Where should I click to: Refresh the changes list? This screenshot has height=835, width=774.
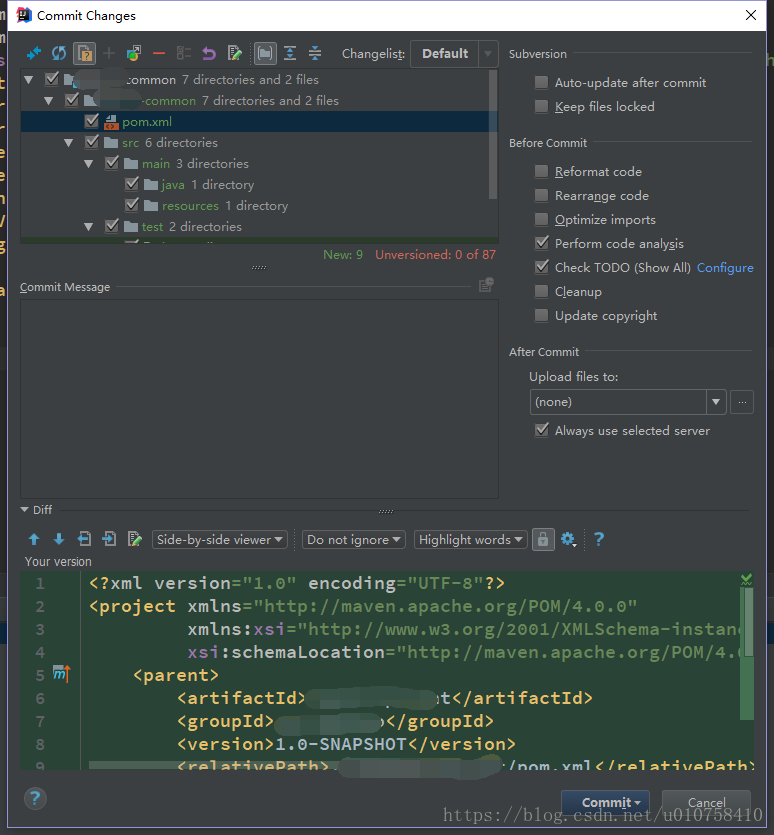click(59, 53)
